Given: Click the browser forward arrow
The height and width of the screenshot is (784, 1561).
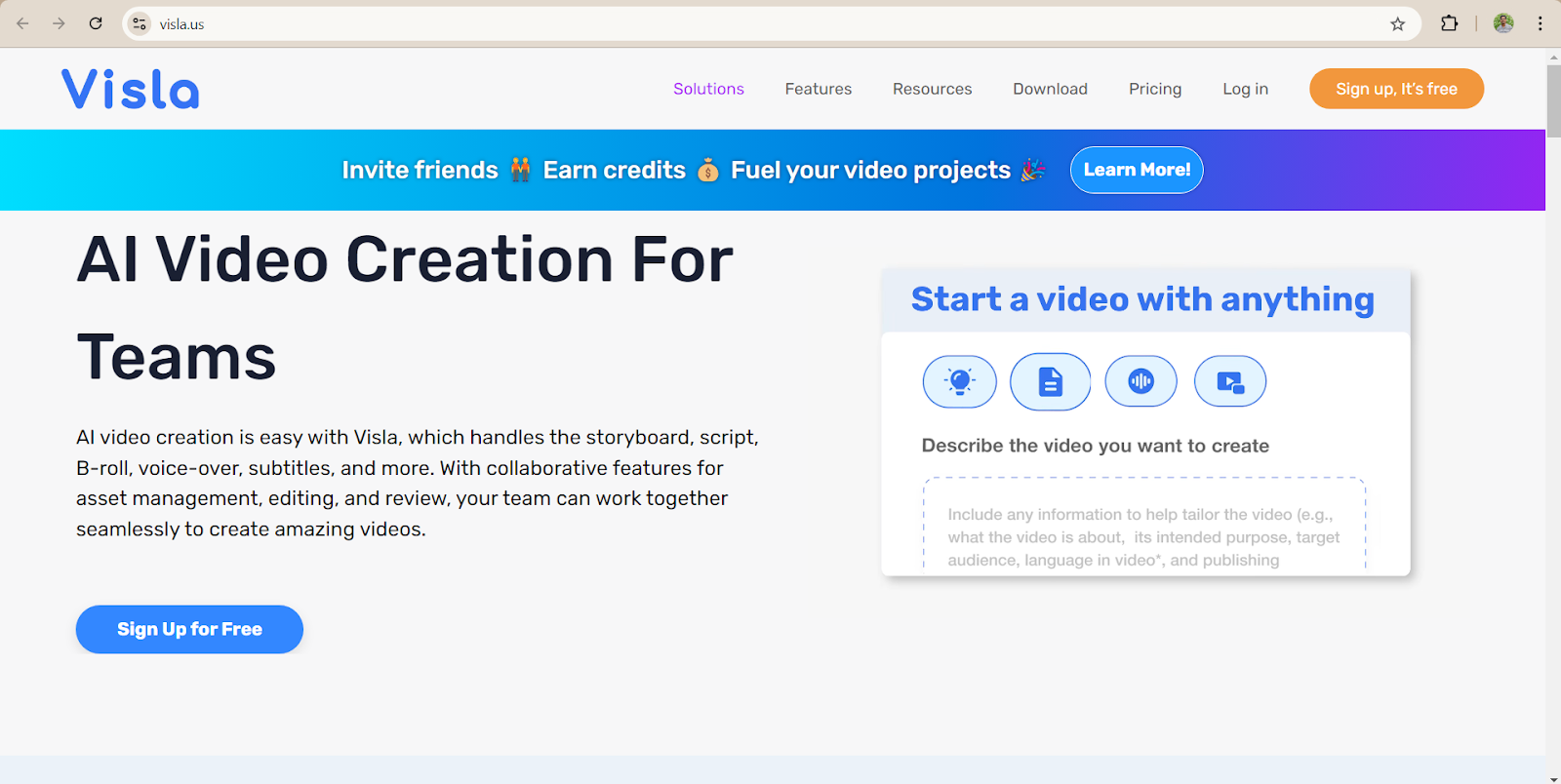Looking at the screenshot, I should coord(60,23).
